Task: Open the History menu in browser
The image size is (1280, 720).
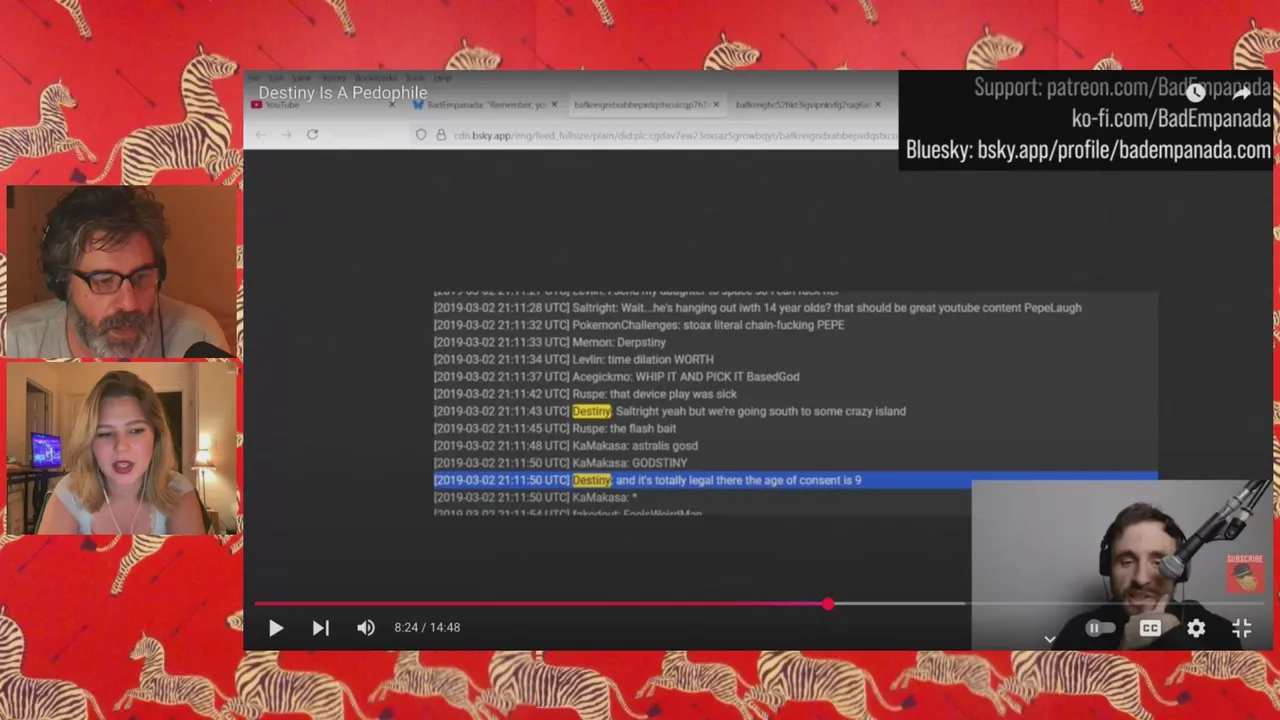Action: [x=333, y=78]
